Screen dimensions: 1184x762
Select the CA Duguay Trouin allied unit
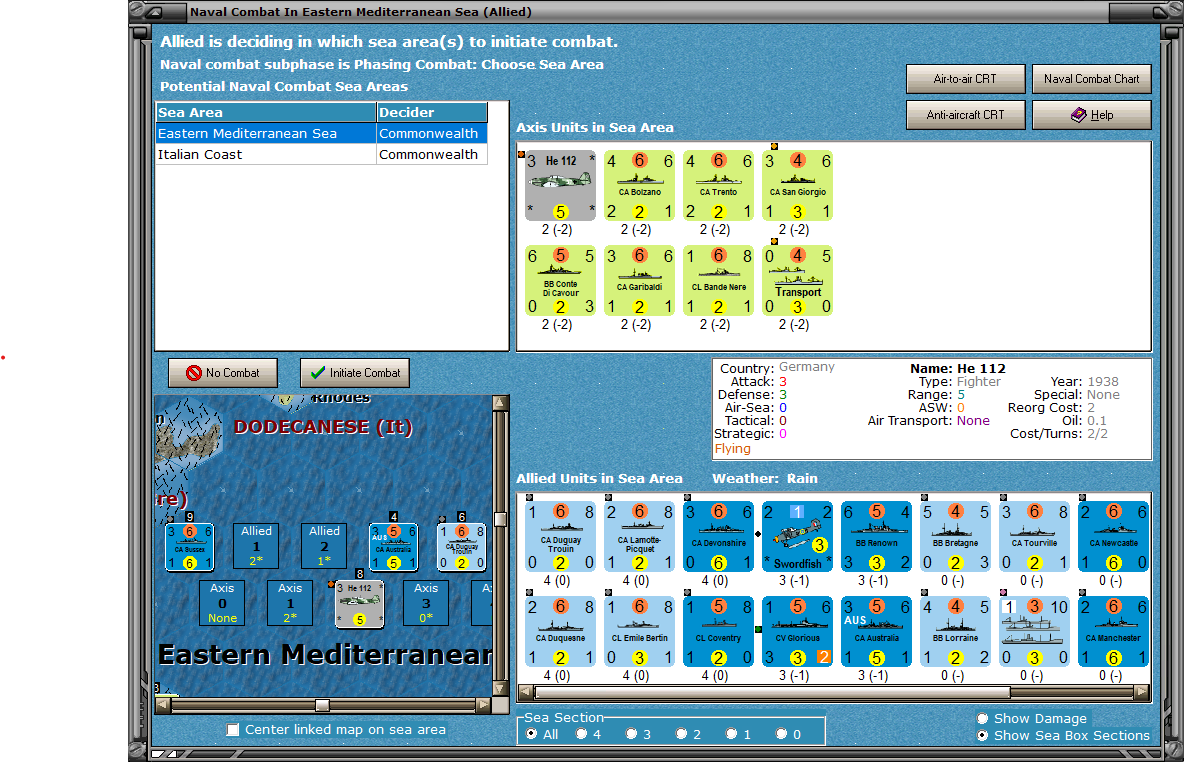tap(560, 537)
